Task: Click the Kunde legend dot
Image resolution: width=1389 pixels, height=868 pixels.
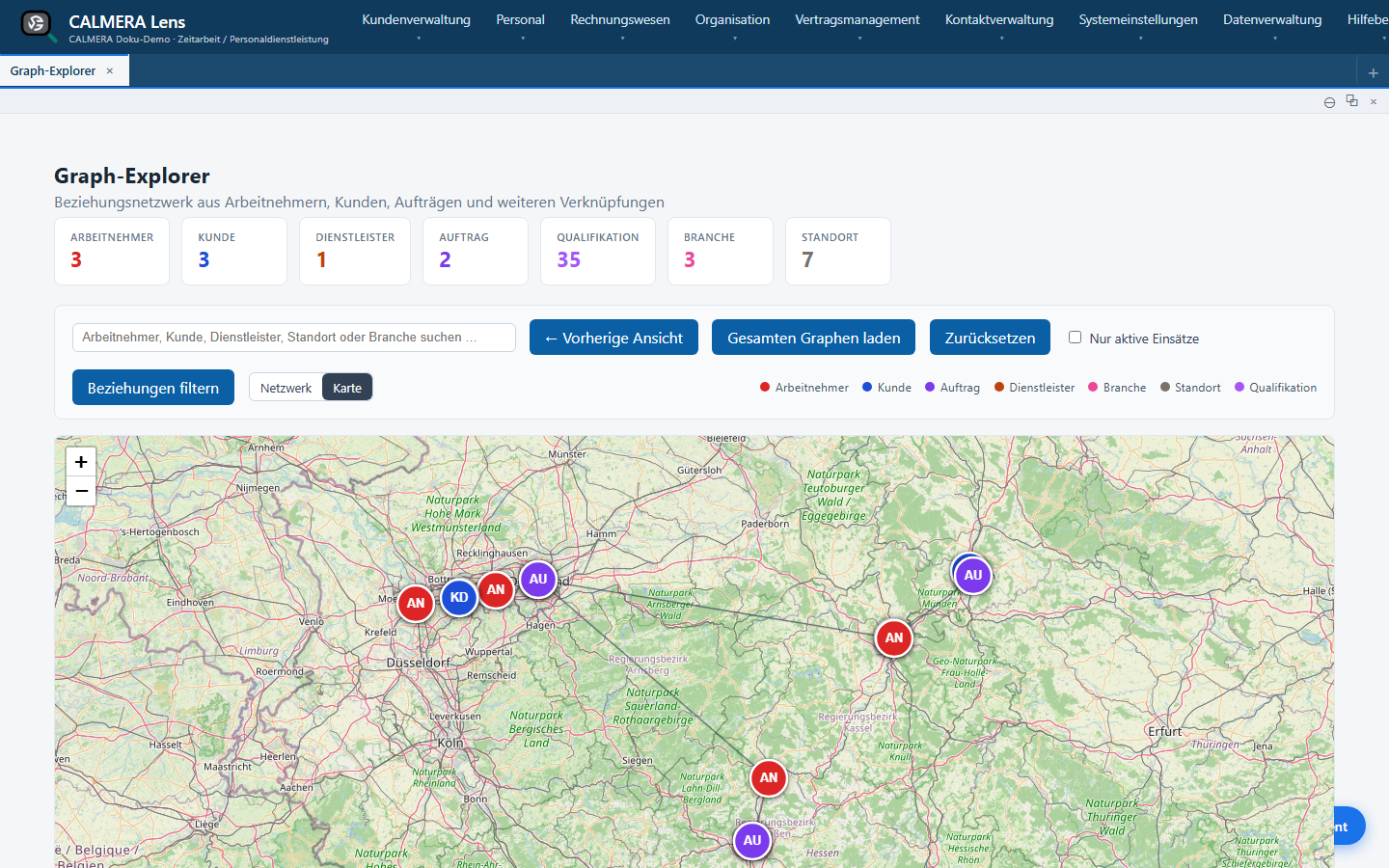Action: (867, 388)
